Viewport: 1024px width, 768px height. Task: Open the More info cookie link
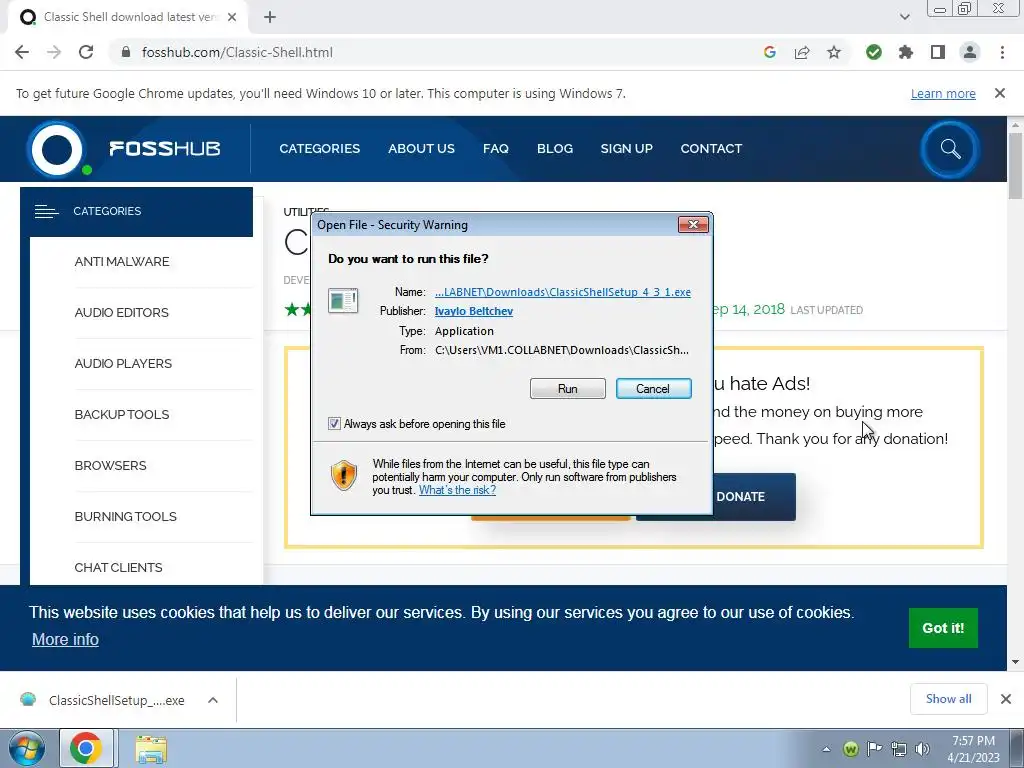pos(65,639)
